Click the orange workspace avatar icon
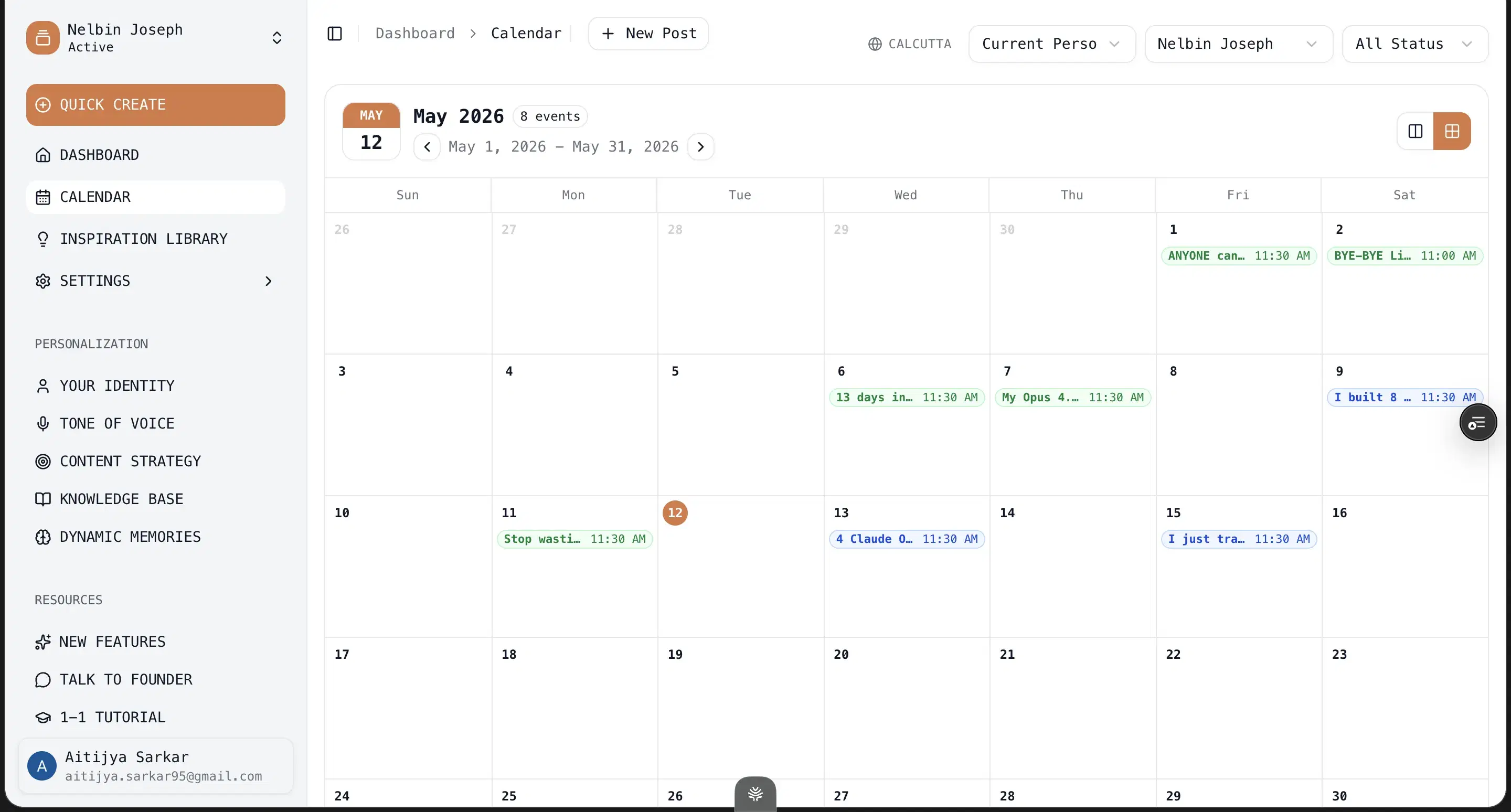The height and width of the screenshot is (812, 1511). click(42, 38)
